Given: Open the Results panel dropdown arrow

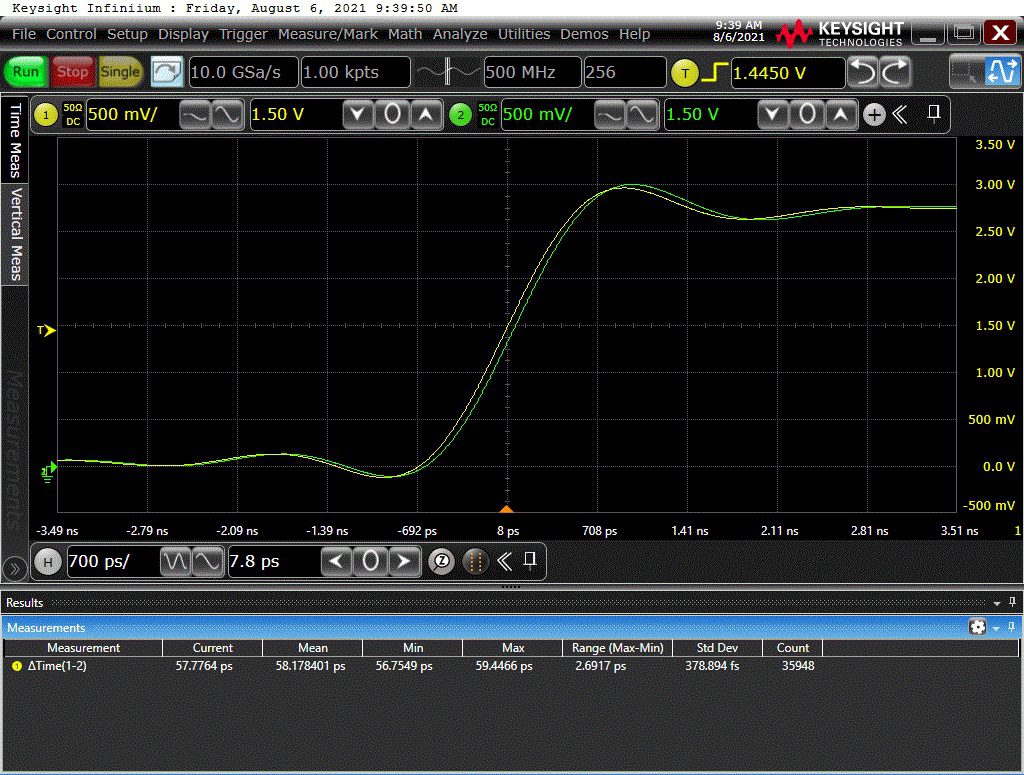Looking at the screenshot, I should [x=997, y=603].
